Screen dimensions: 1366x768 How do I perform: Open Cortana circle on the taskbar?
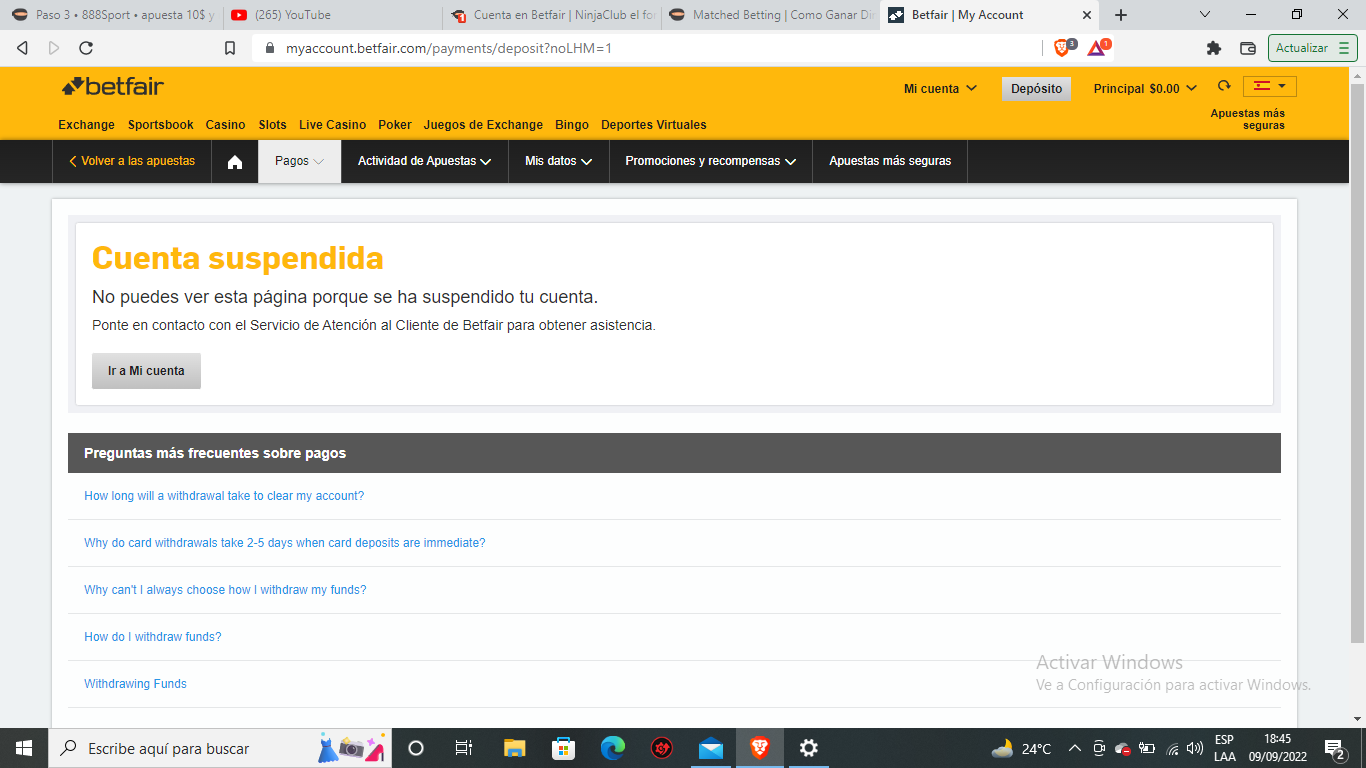(416, 748)
